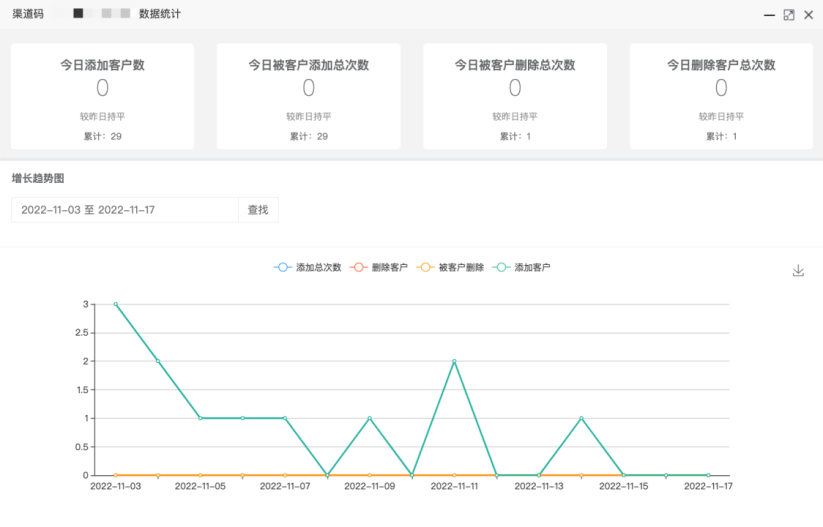The height and width of the screenshot is (527, 823).
Task: Click the 增长趋势图 section heading
Action: tap(38, 178)
